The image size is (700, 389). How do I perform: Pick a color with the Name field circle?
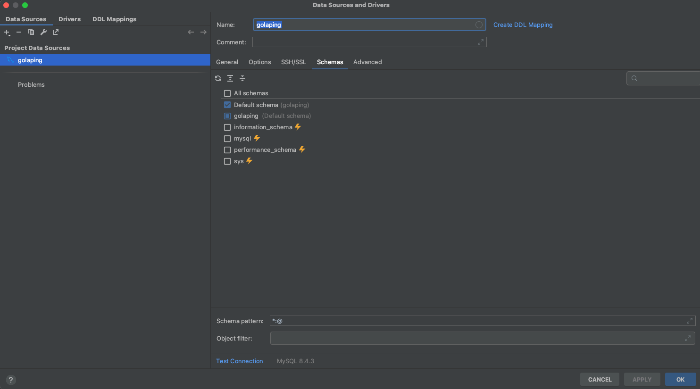[479, 25]
